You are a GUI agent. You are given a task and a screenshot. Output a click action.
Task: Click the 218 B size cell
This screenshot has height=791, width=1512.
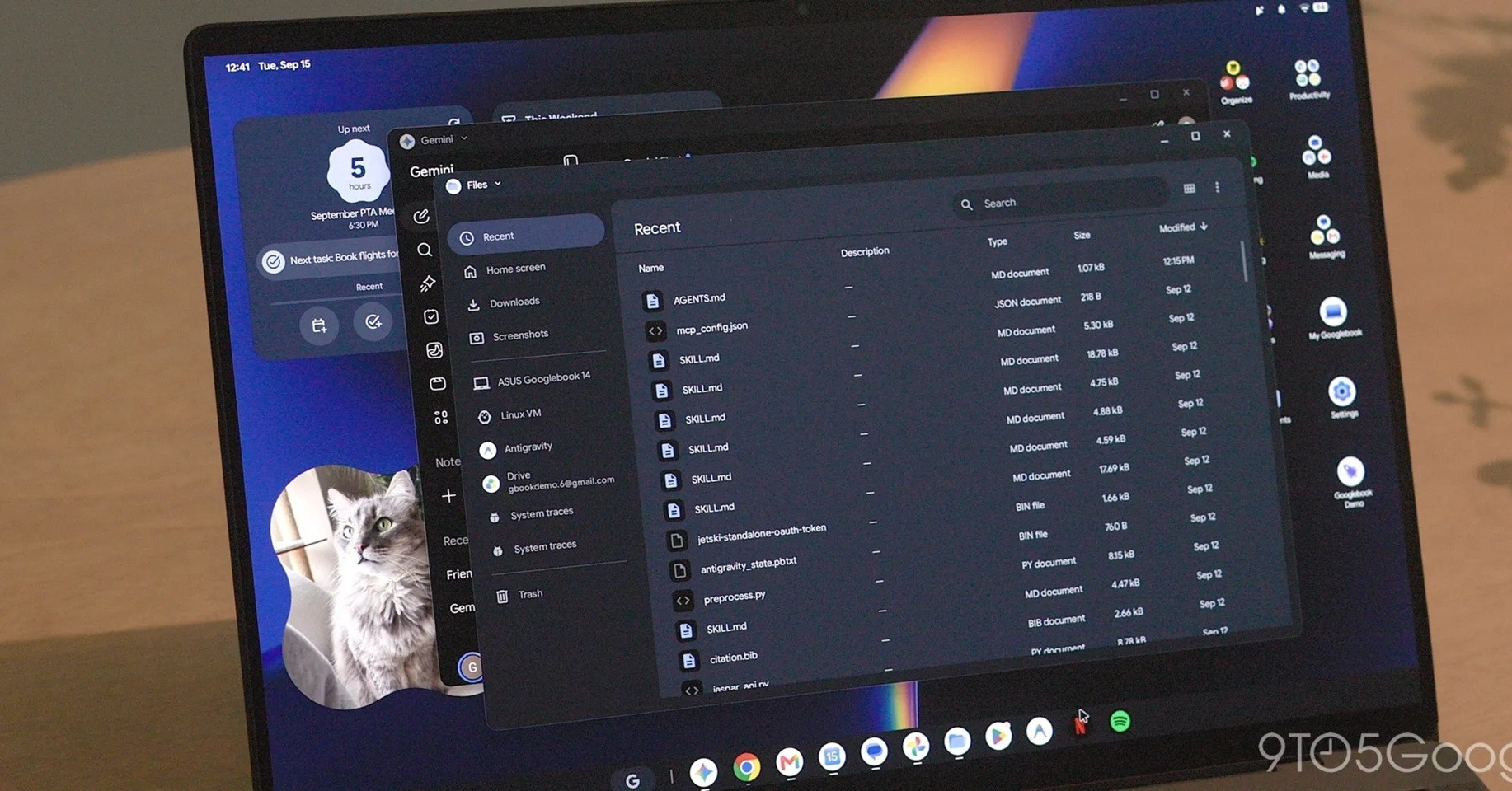[1090, 297]
